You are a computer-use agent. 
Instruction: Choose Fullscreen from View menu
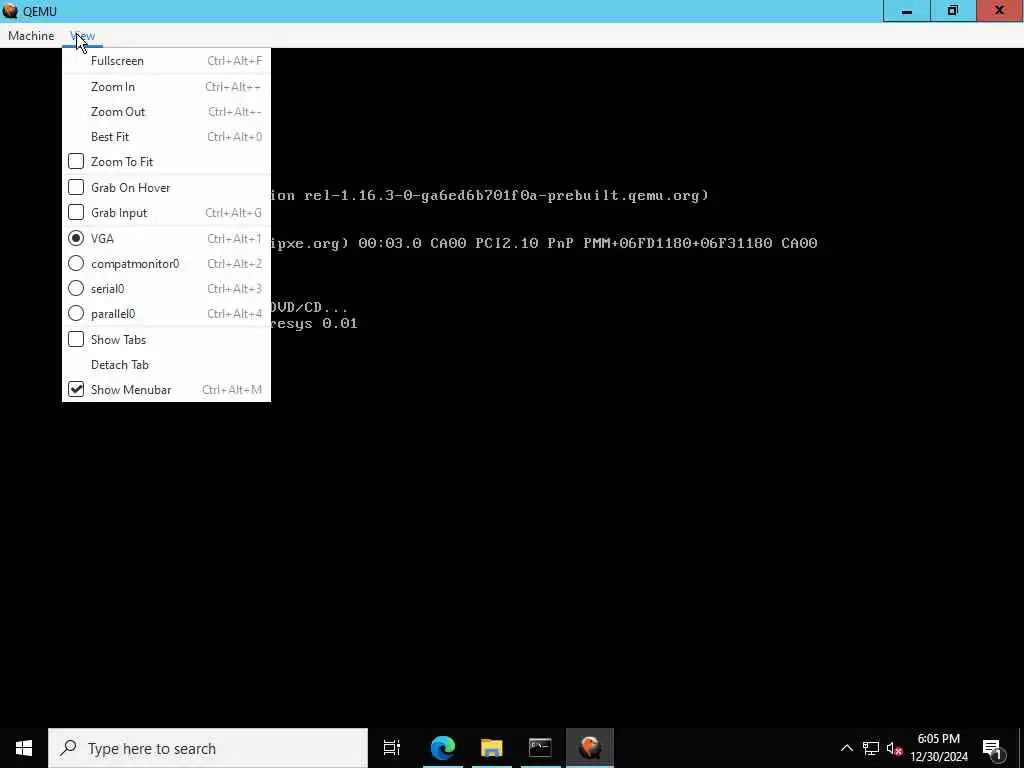166,61
